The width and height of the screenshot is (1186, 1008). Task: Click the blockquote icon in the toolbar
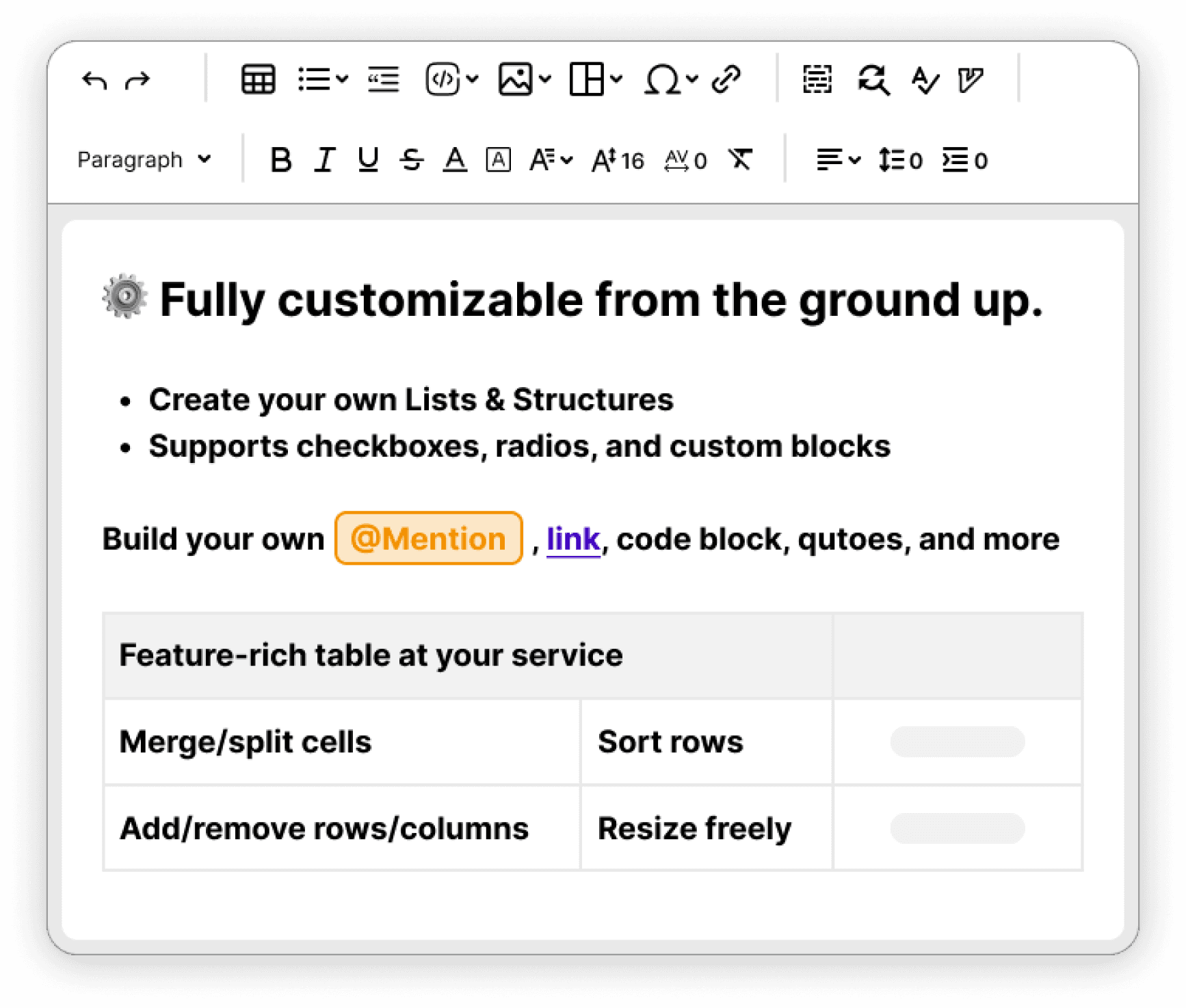point(382,79)
